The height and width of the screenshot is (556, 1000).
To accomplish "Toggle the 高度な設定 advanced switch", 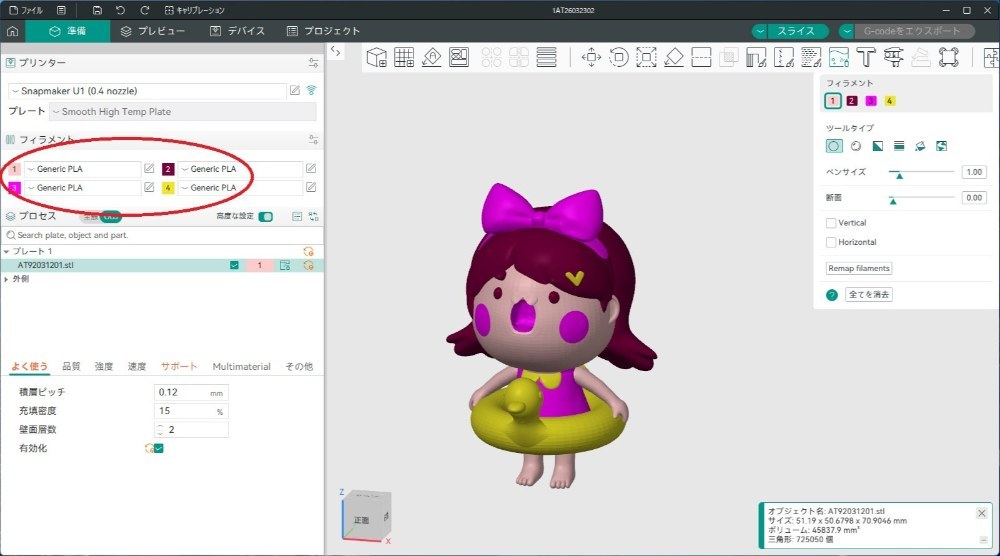I will (266, 217).
